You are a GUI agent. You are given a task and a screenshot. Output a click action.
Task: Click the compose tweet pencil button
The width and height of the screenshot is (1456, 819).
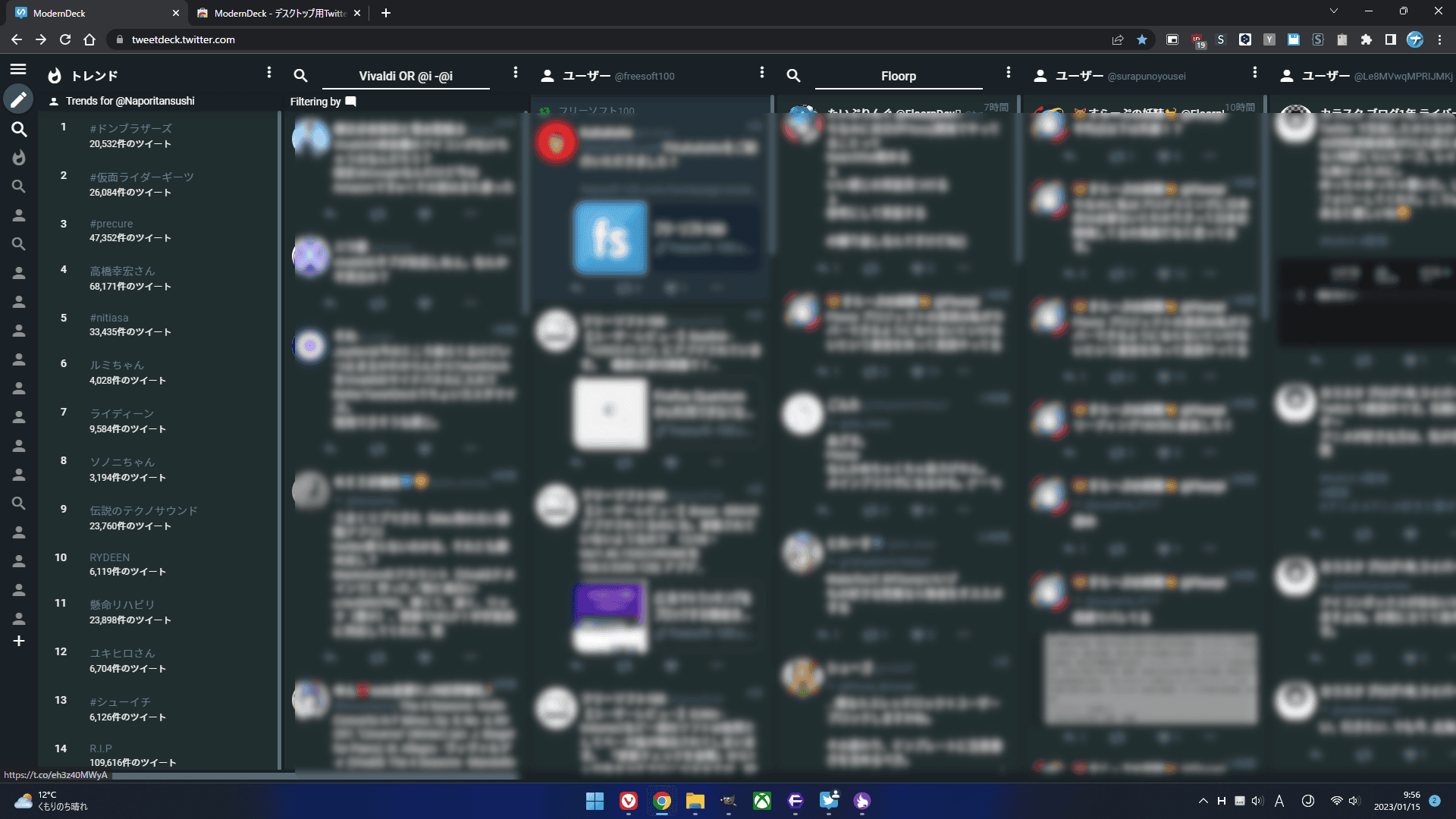[x=19, y=99]
